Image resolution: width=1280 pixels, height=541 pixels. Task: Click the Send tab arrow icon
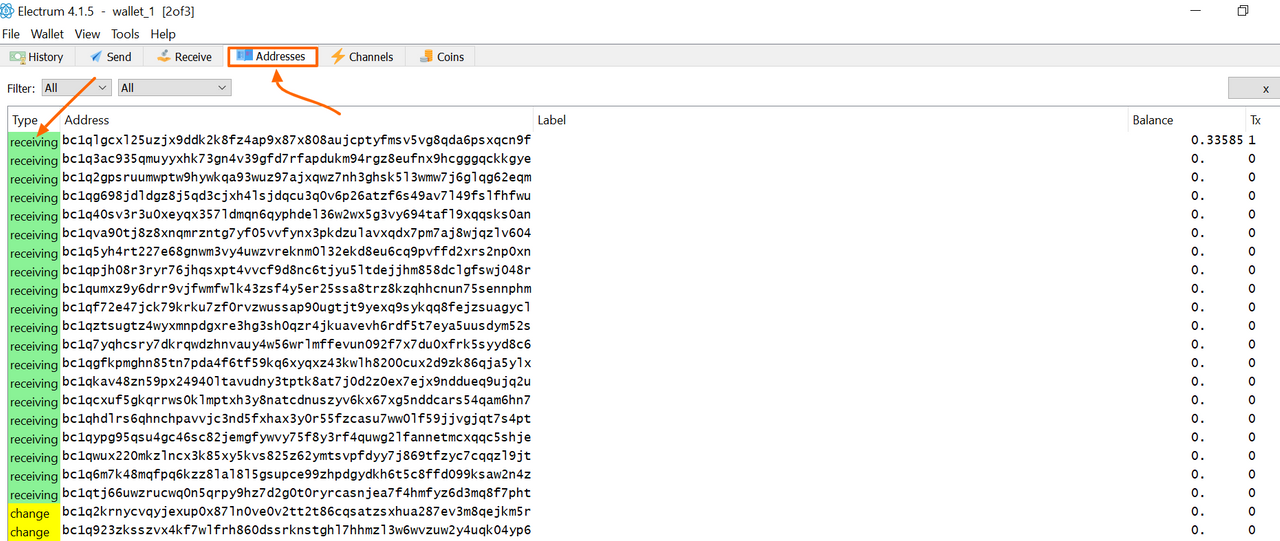tap(95, 57)
